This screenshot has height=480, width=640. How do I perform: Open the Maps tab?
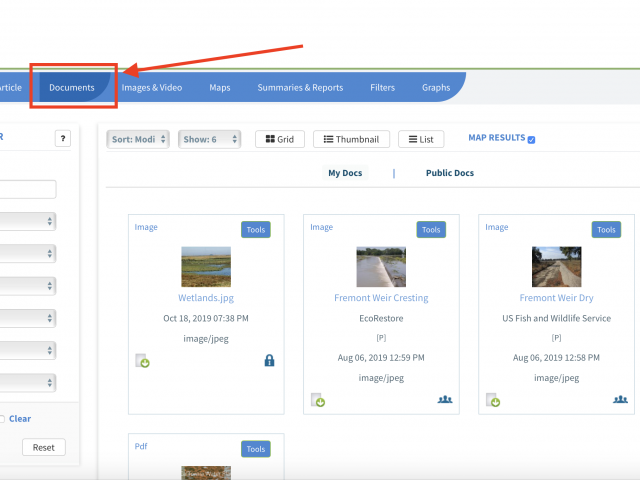coord(220,87)
